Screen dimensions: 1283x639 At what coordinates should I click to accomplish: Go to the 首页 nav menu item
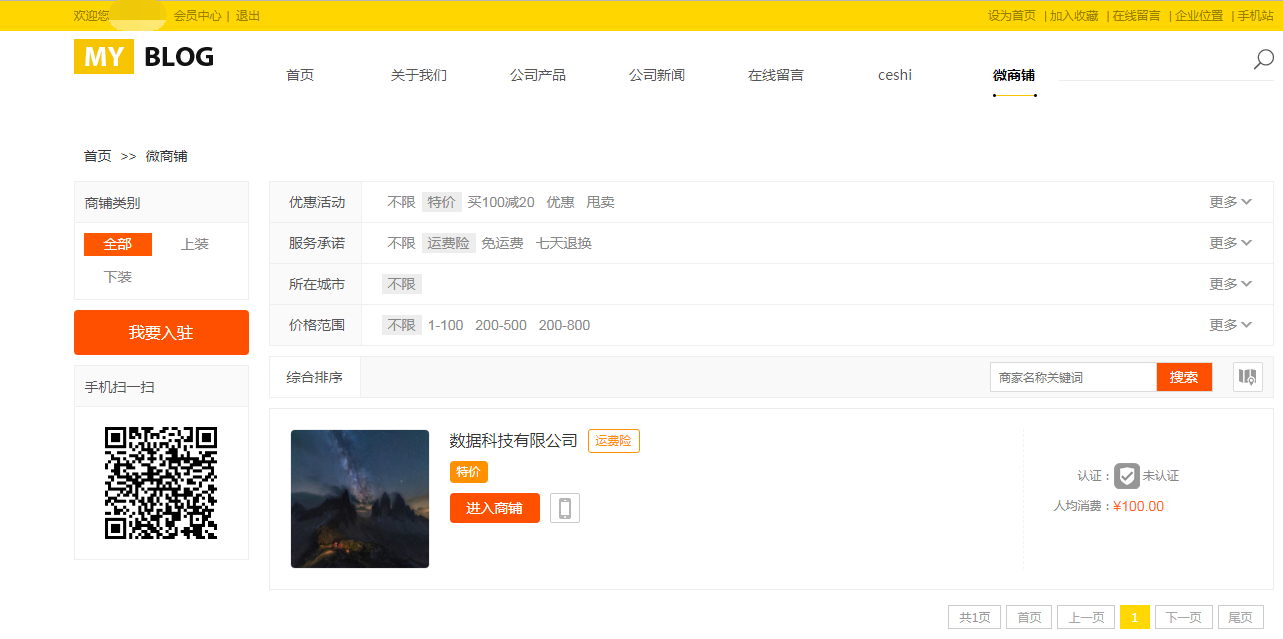[x=300, y=75]
